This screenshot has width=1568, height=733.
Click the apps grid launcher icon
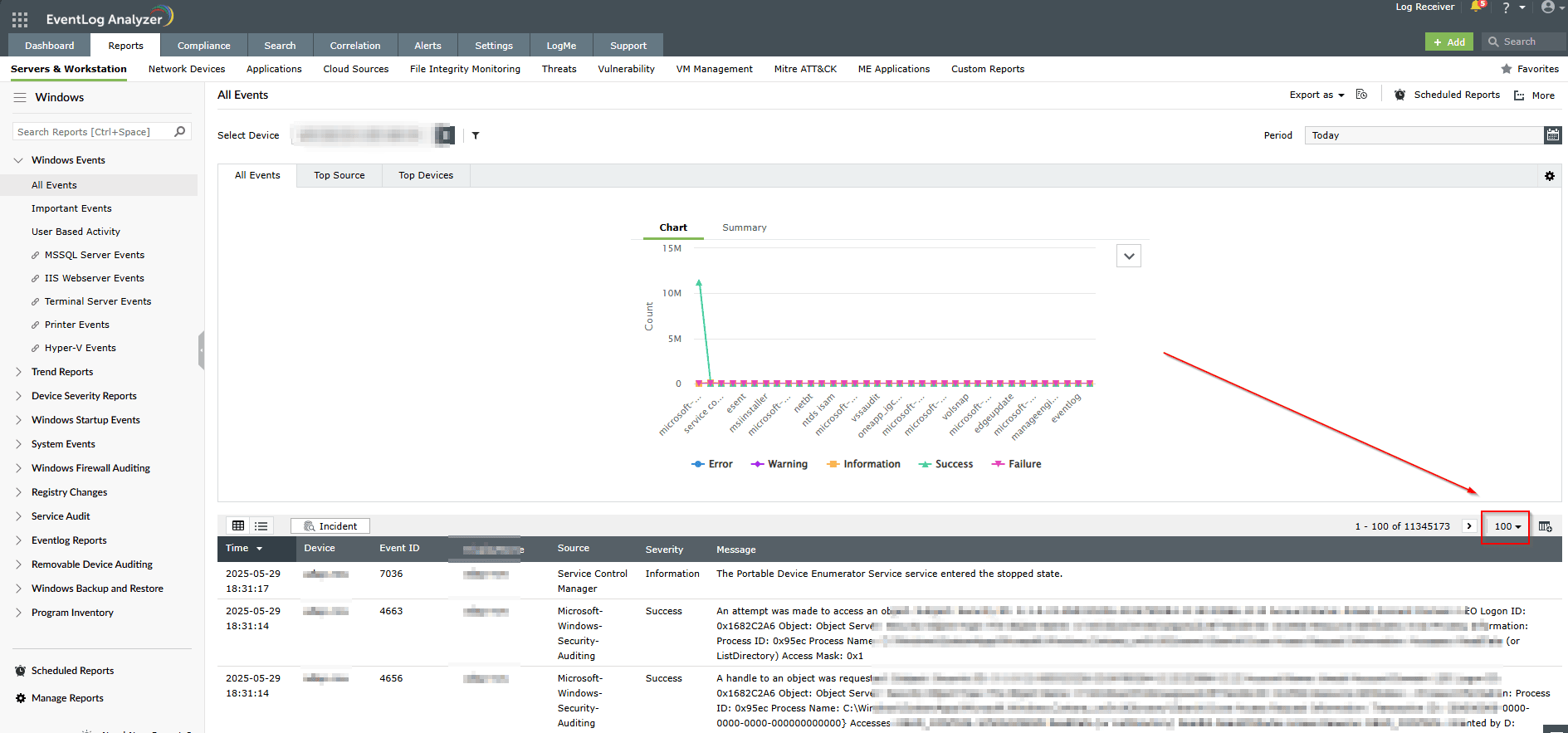(x=20, y=19)
